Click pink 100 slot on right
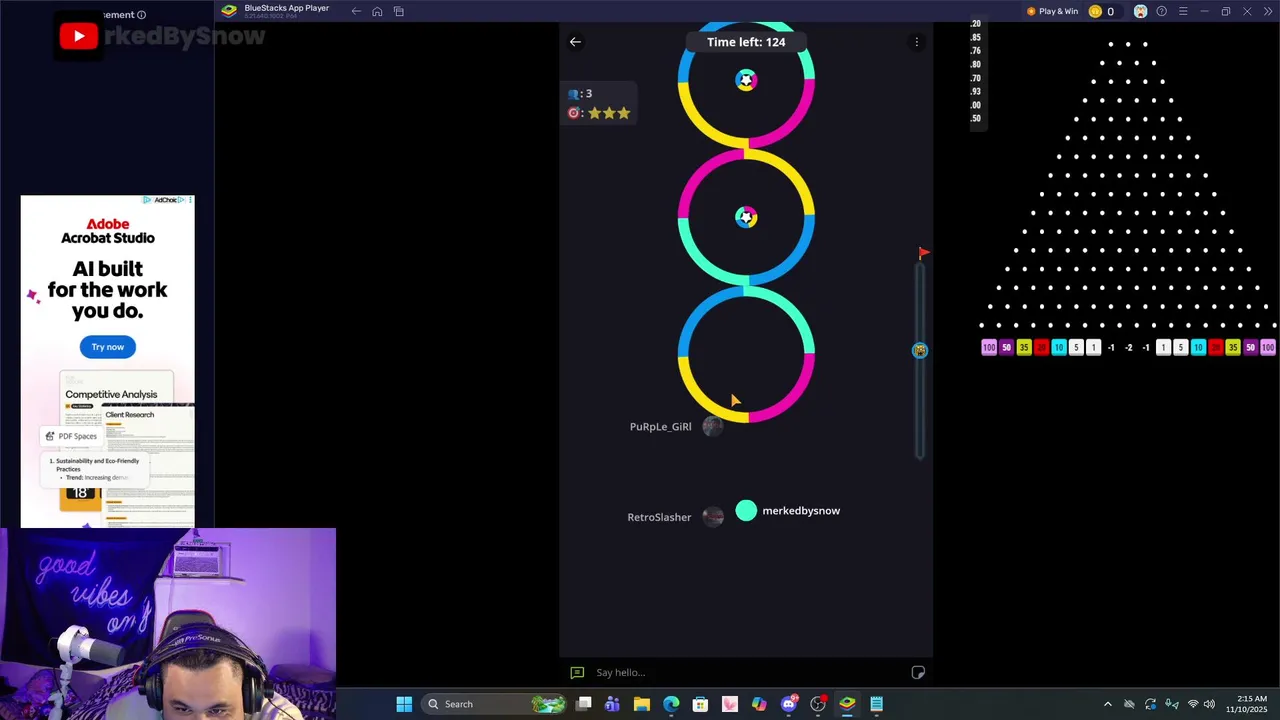Image resolution: width=1280 pixels, height=720 pixels. pyautogui.click(x=1268, y=348)
